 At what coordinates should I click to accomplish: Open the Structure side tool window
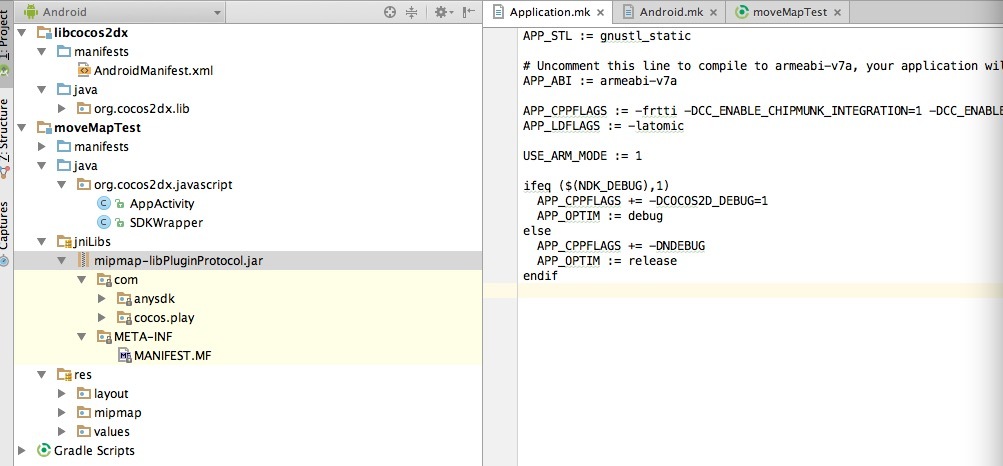[x=5, y=136]
